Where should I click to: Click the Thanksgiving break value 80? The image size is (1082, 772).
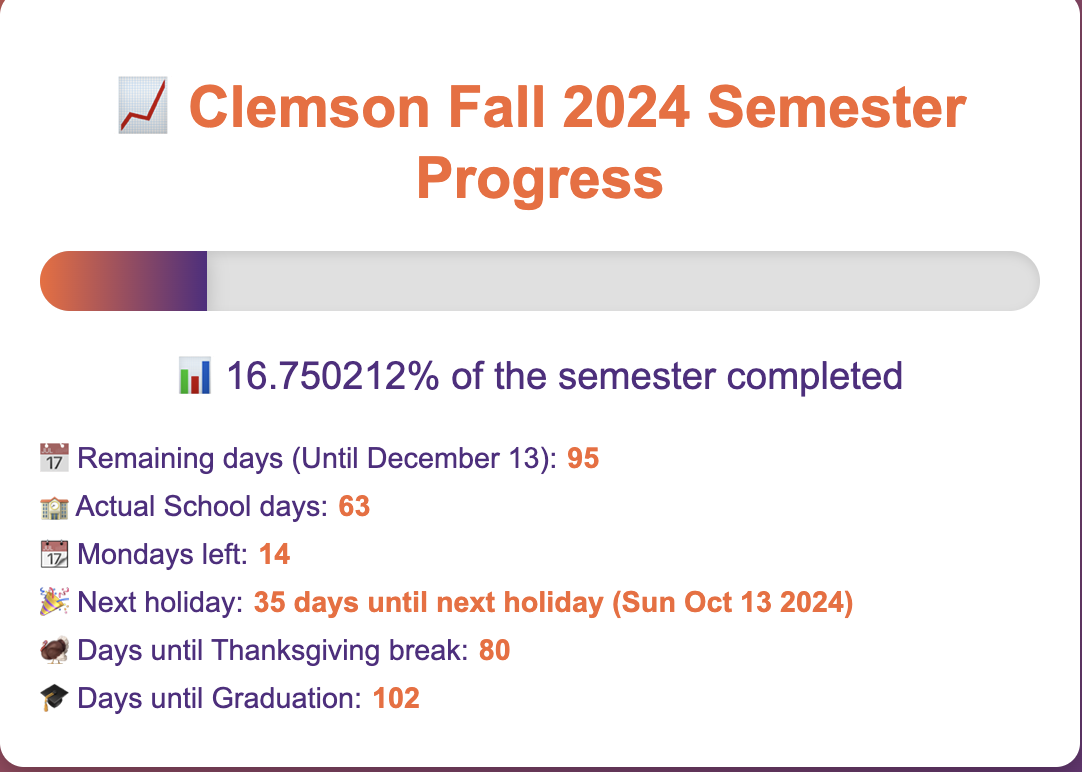point(494,651)
